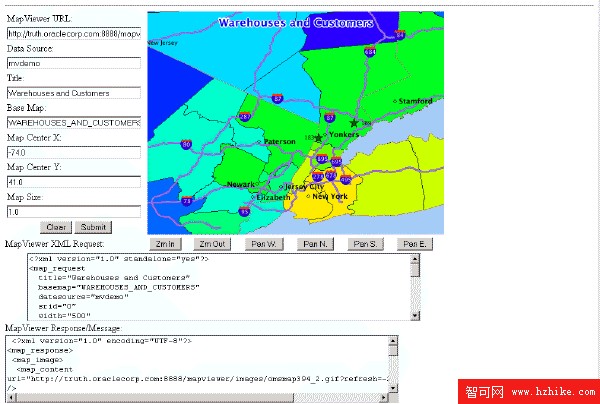Click the right arrow of Response horizontal scrollbar
This screenshot has height=404, width=600.
(384, 397)
